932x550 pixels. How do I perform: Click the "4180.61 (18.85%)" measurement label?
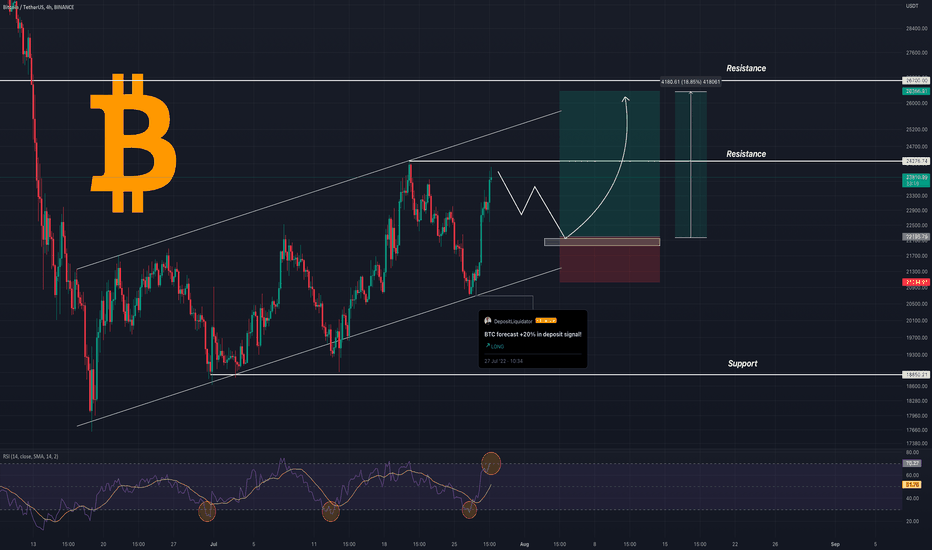[691, 81]
